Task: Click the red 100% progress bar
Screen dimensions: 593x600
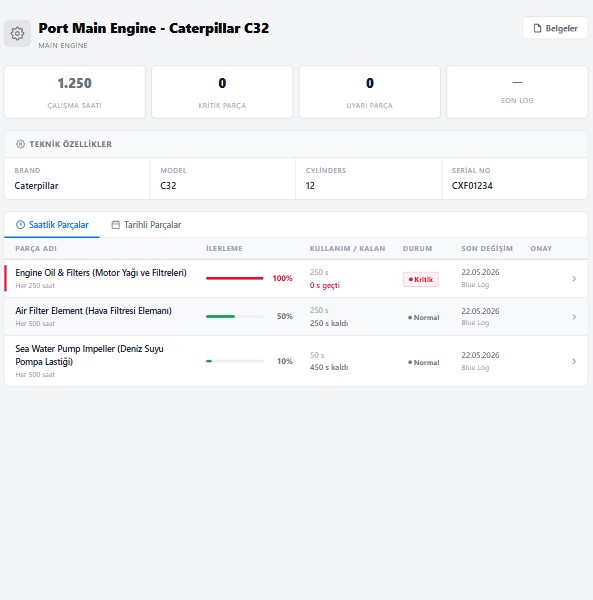Action: (235, 278)
